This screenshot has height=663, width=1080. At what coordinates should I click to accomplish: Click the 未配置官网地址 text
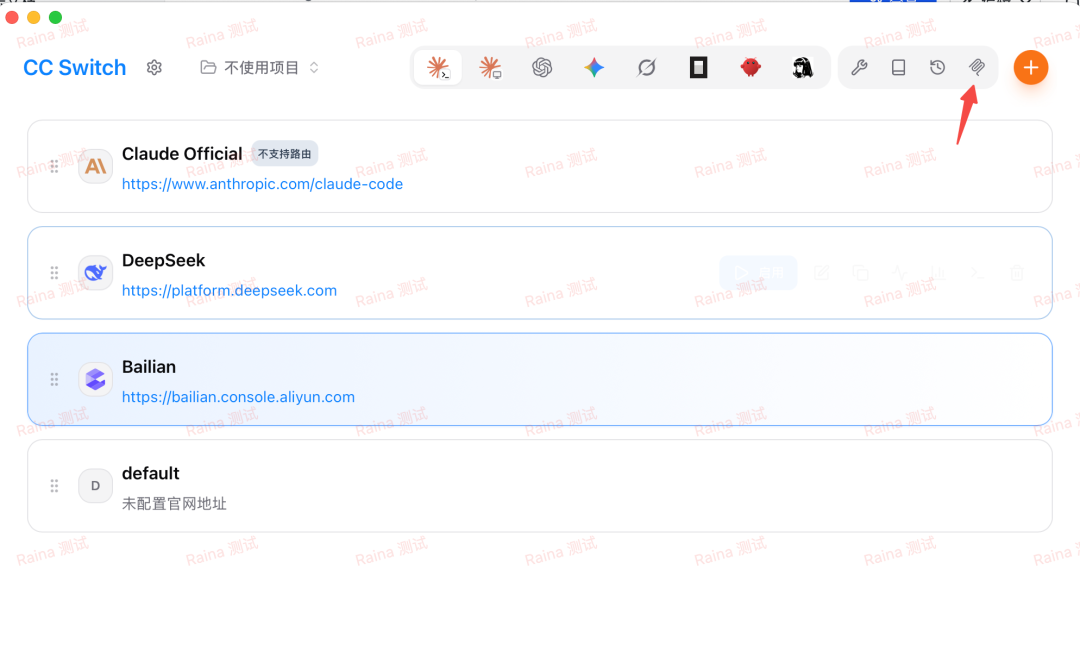point(174,504)
